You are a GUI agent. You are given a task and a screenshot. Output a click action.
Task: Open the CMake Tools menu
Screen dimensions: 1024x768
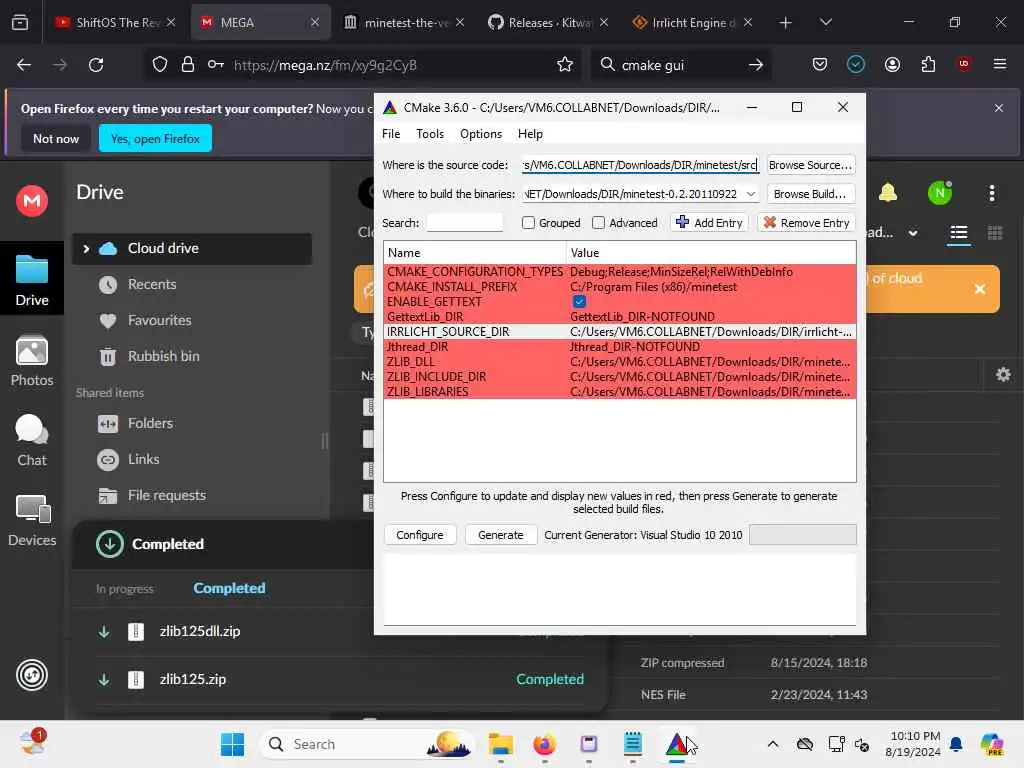point(430,134)
